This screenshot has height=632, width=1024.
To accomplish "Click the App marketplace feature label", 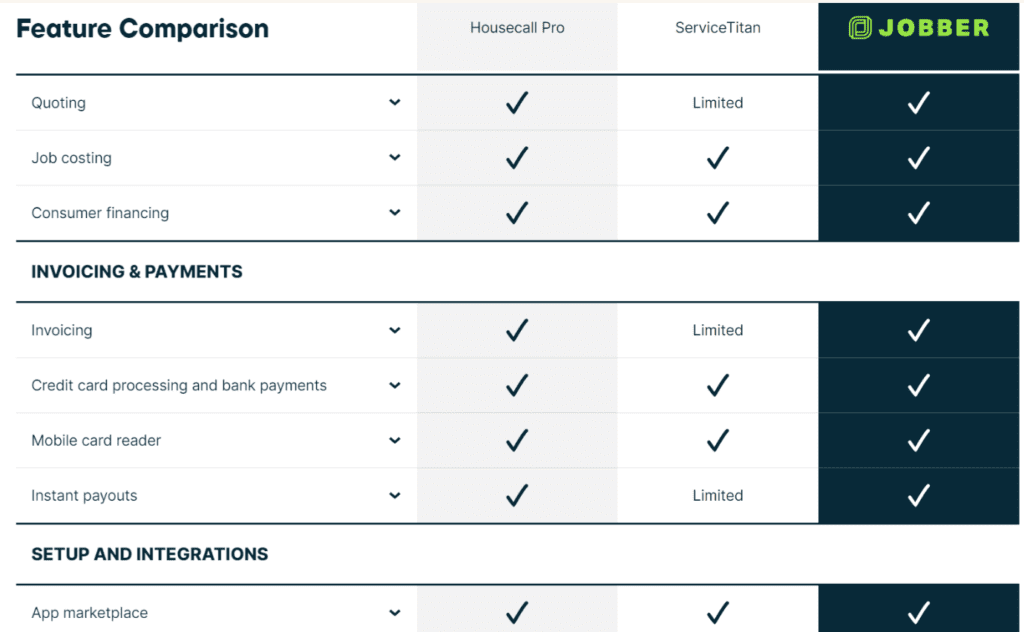I will point(89,613).
